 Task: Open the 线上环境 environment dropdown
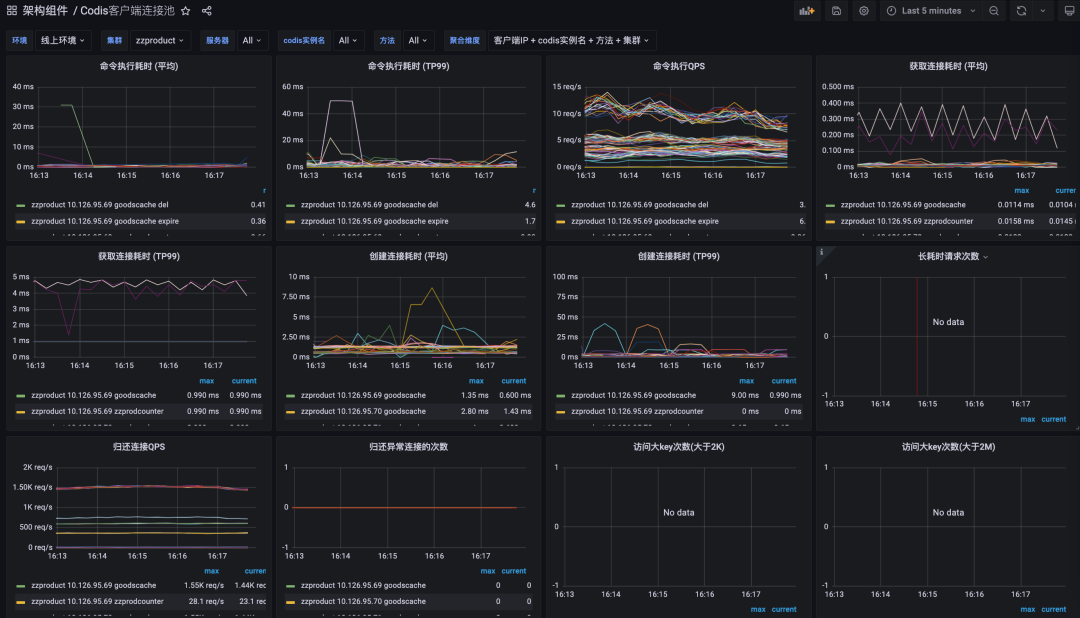click(x=63, y=41)
